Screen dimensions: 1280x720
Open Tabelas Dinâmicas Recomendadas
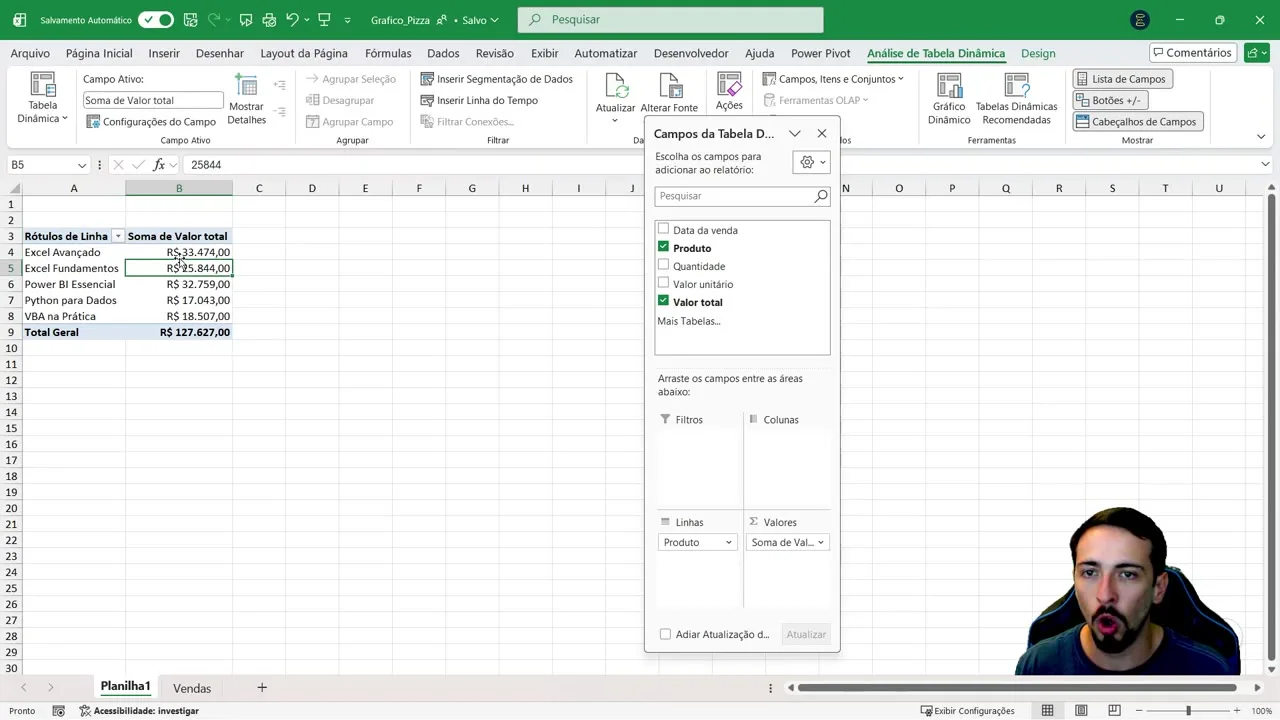[x=1016, y=99]
